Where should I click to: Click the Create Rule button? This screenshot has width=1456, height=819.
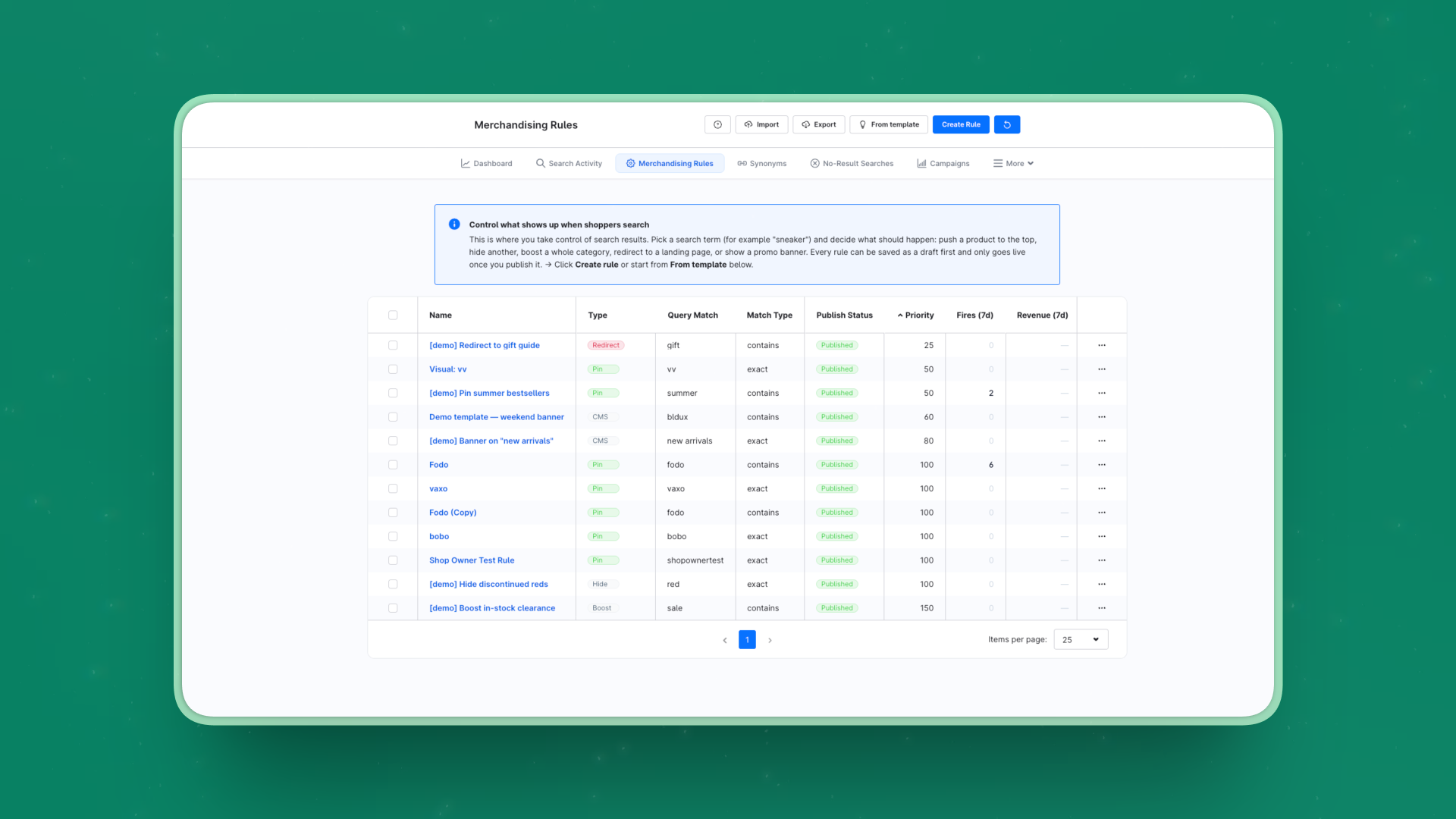pos(961,124)
